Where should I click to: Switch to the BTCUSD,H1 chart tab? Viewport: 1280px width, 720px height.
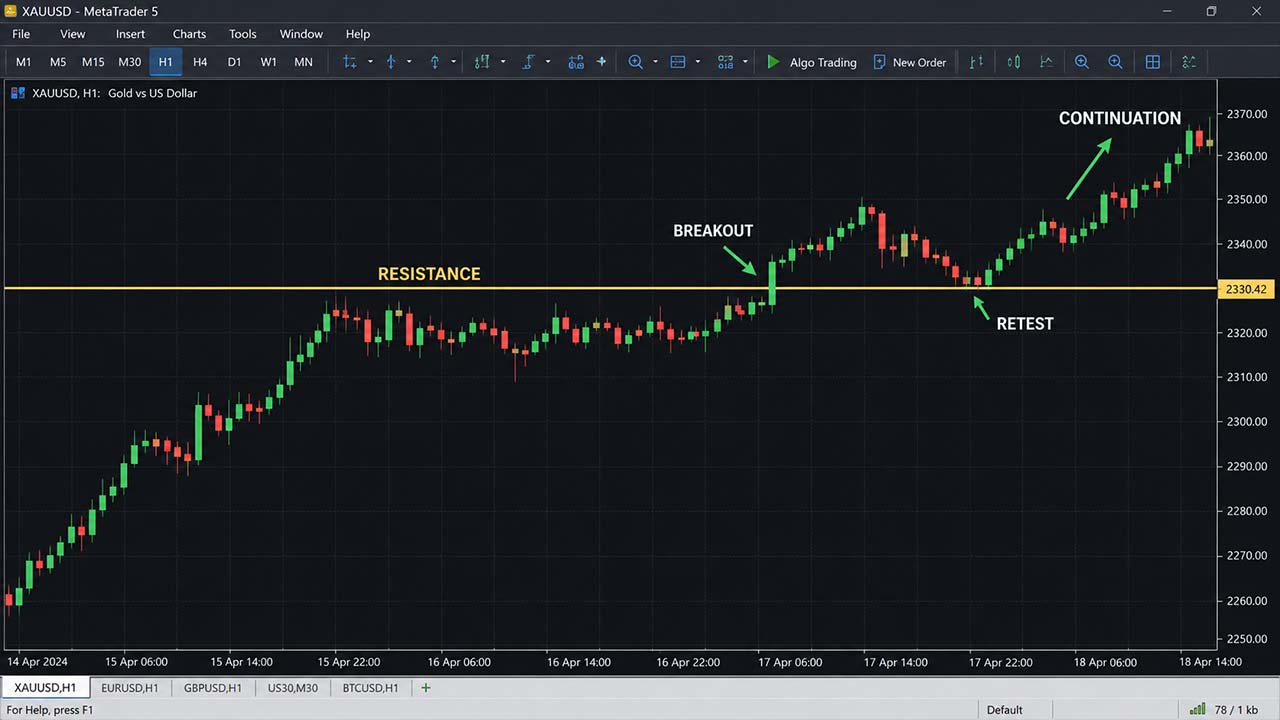coord(370,688)
